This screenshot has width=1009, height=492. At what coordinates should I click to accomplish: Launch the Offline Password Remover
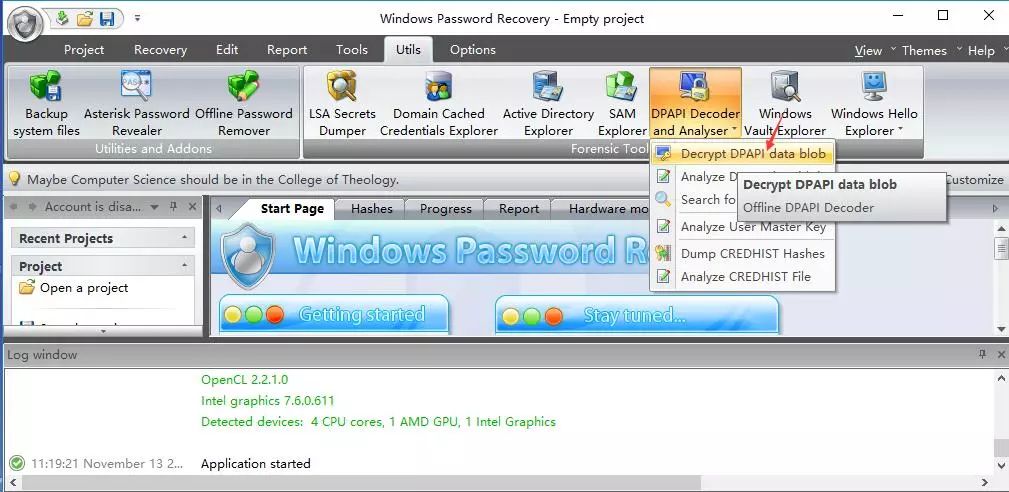(243, 103)
